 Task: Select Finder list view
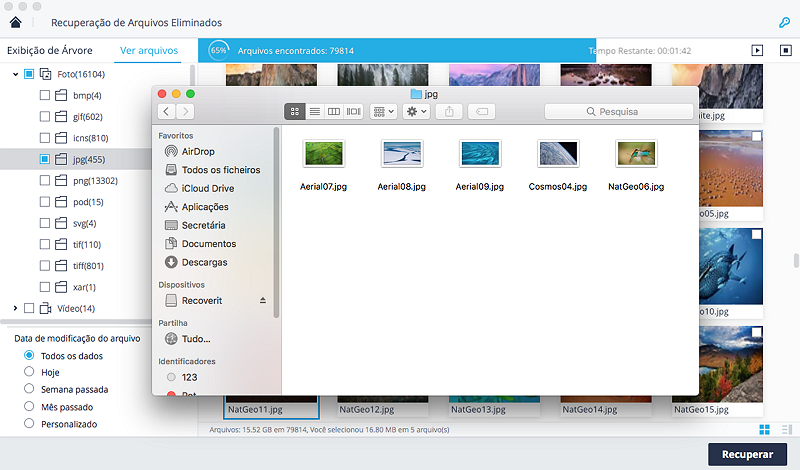pyautogui.click(x=315, y=111)
